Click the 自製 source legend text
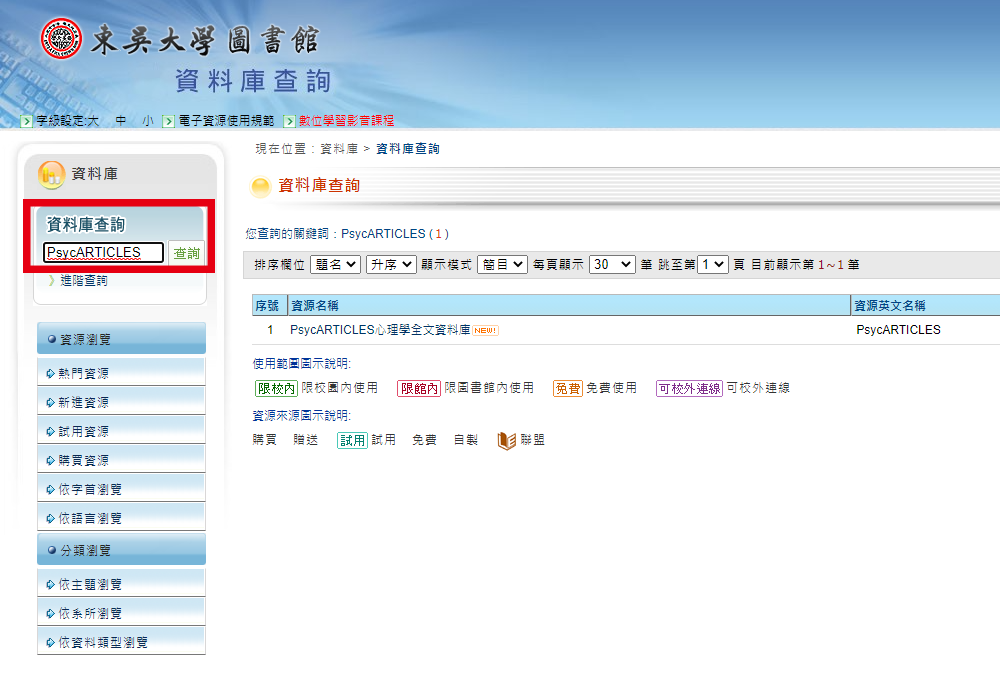This screenshot has width=1000, height=687. (x=466, y=440)
